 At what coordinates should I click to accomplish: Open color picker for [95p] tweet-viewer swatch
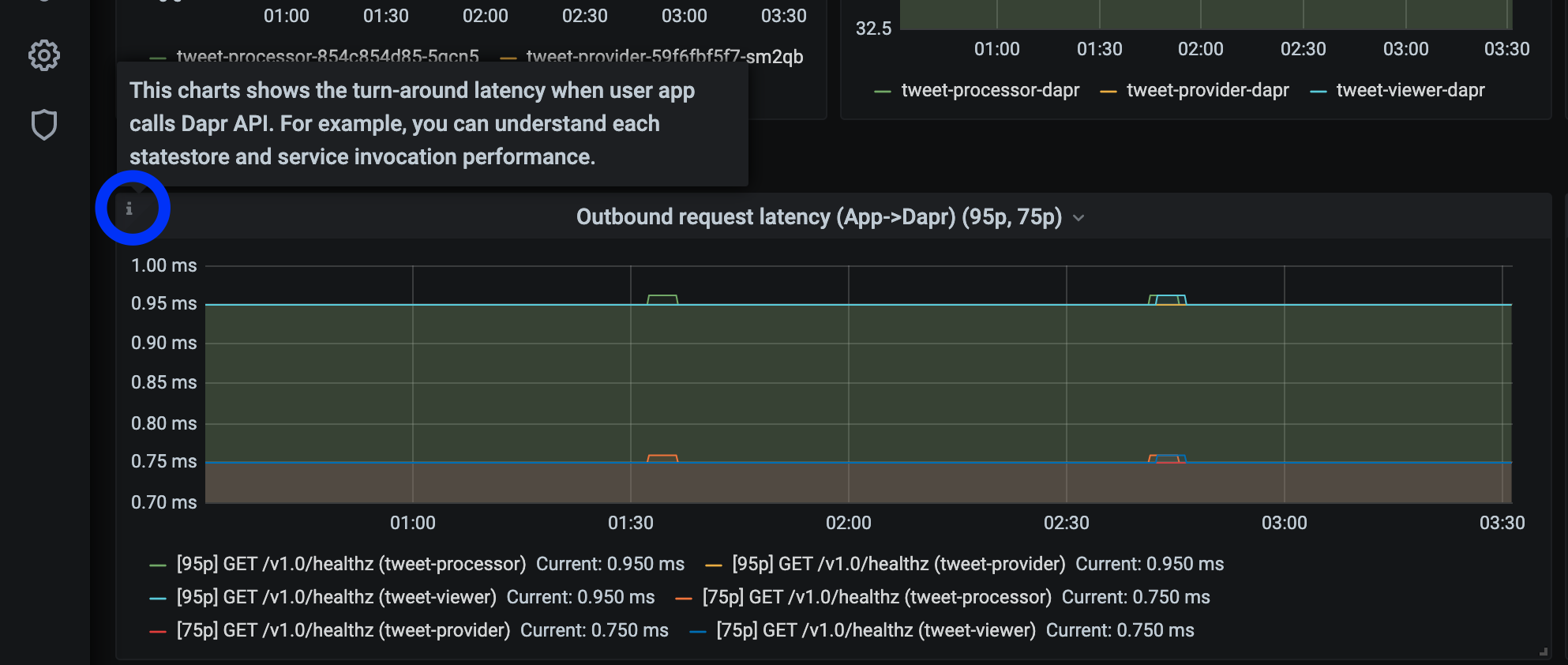pyautogui.click(x=158, y=598)
